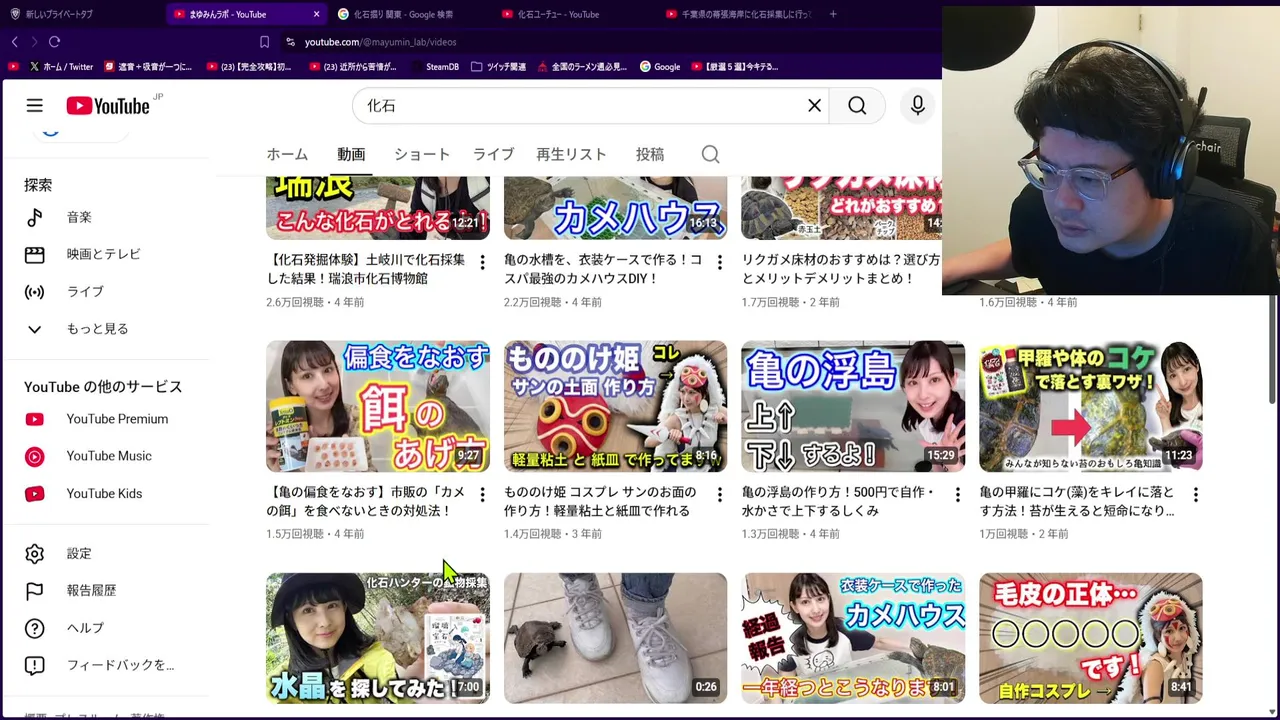Image resolution: width=1280 pixels, height=720 pixels.
Task: Clear the search box with X icon
Action: point(815,106)
